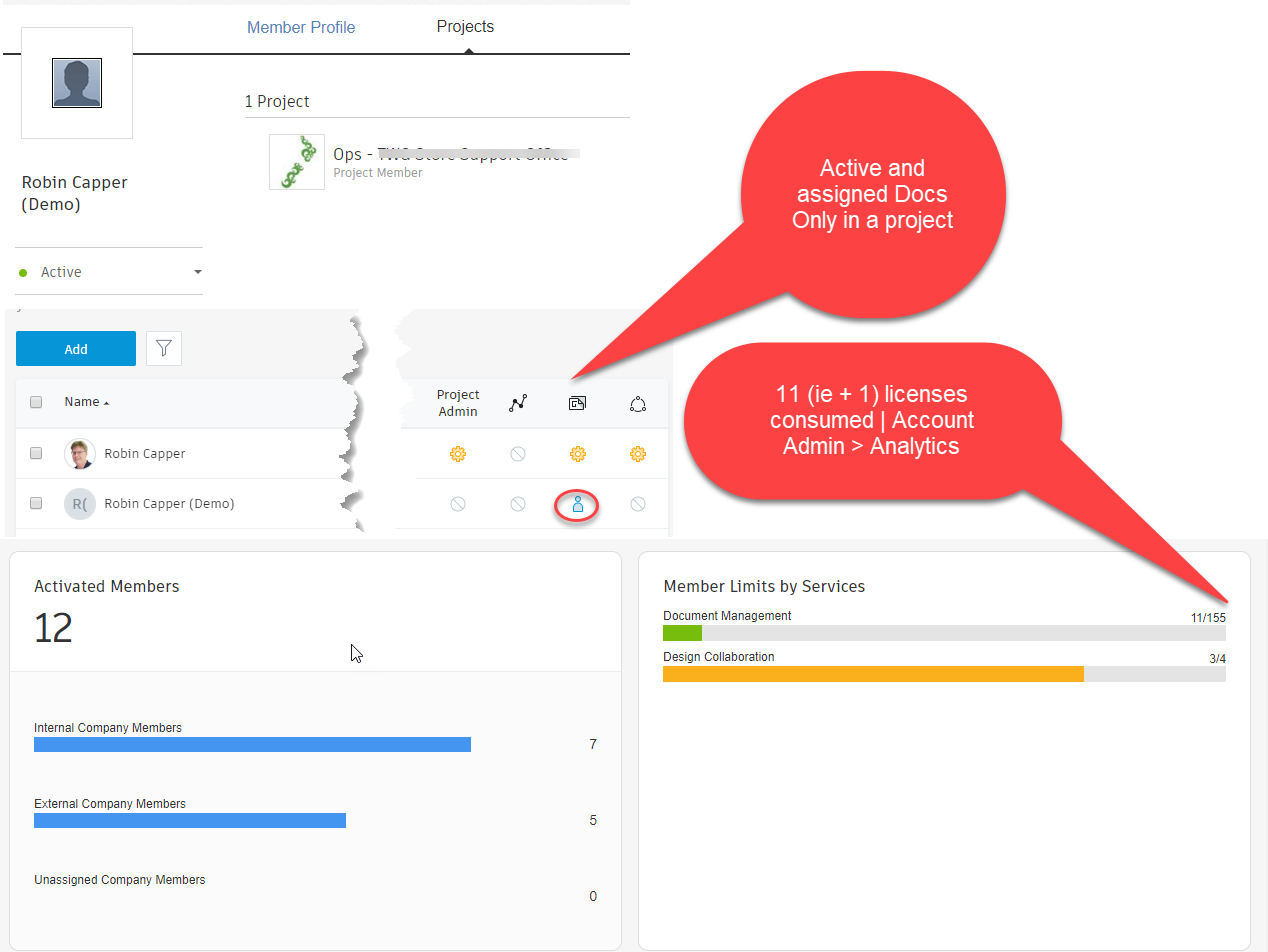Screen dimensions: 1268x952
Task: Open the Member Profile tab
Action: 301,27
